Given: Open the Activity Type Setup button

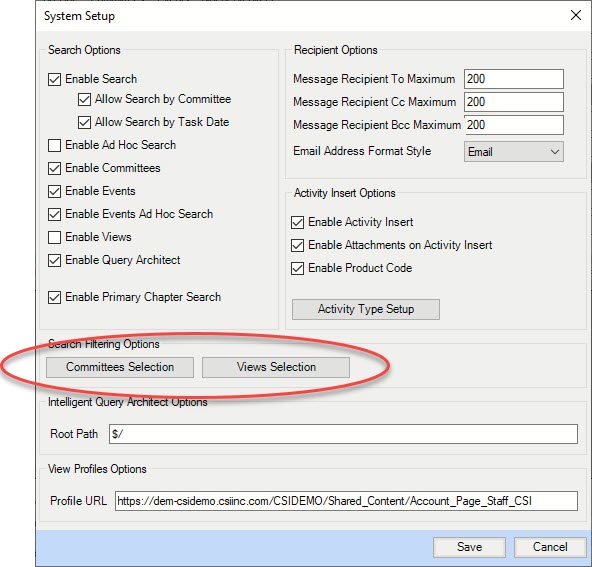Looking at the screenshot, I should click(365, 309).
